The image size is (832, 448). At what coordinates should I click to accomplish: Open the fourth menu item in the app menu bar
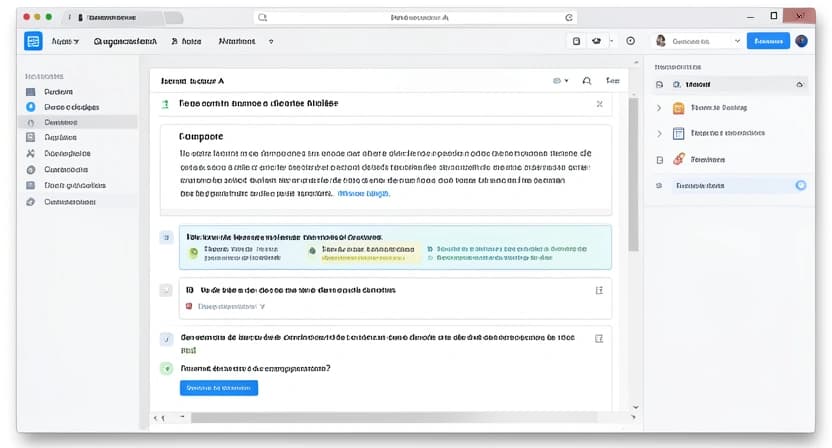pos(237,41)
